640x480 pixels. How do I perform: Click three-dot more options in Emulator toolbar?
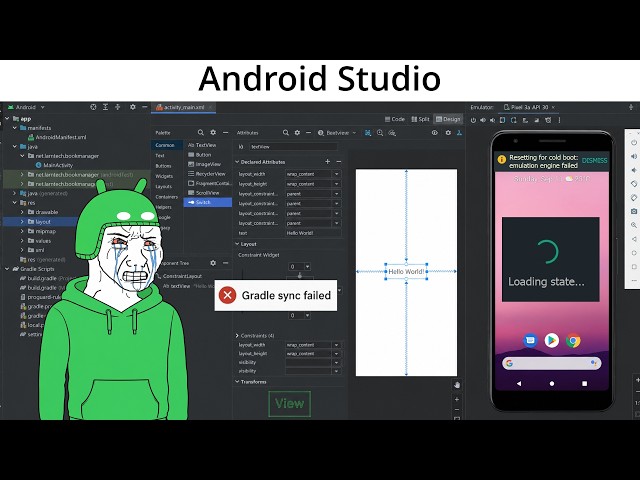tap(559, 120)
